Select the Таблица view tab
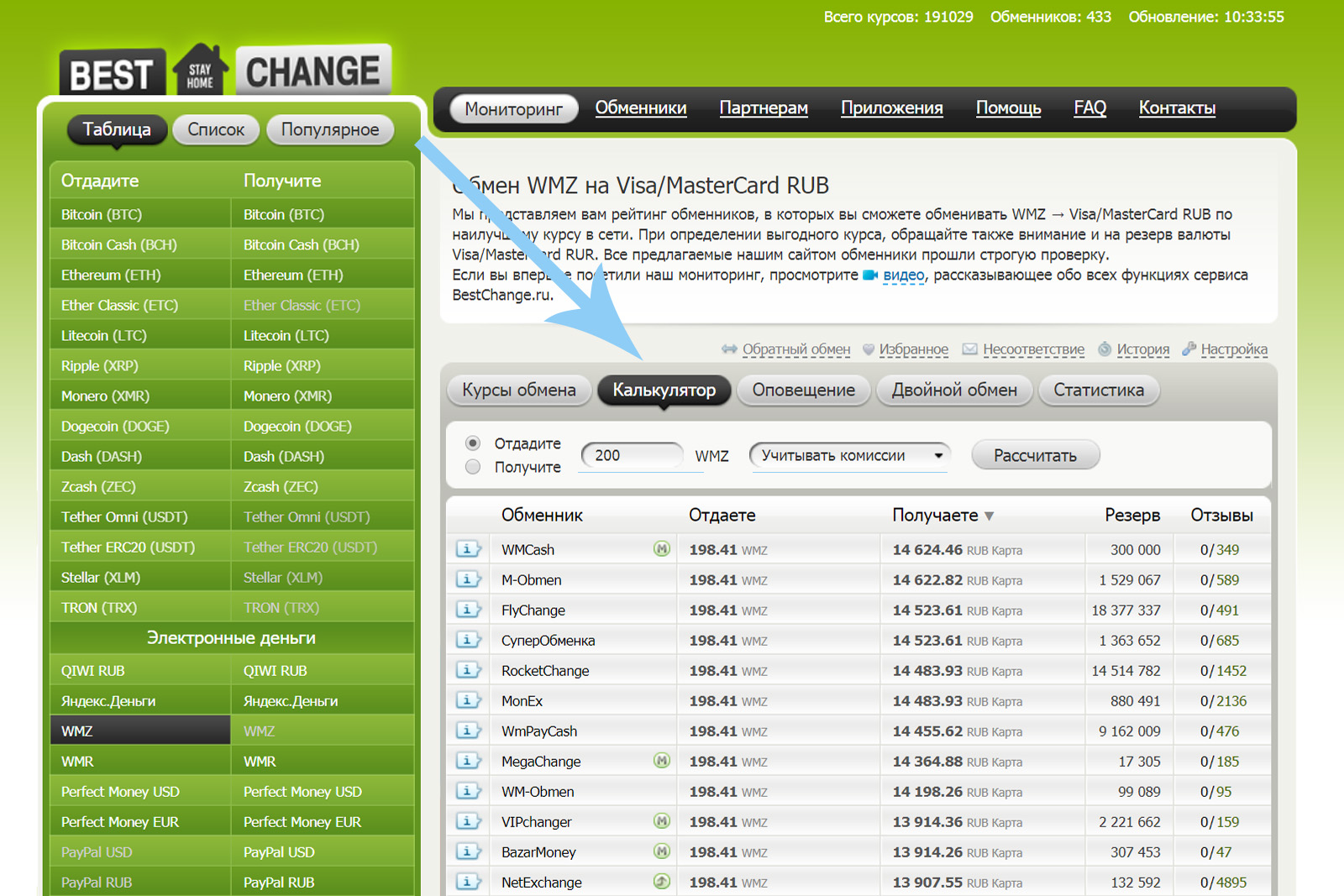This screenshot has height=896, width=1344. 117,129
